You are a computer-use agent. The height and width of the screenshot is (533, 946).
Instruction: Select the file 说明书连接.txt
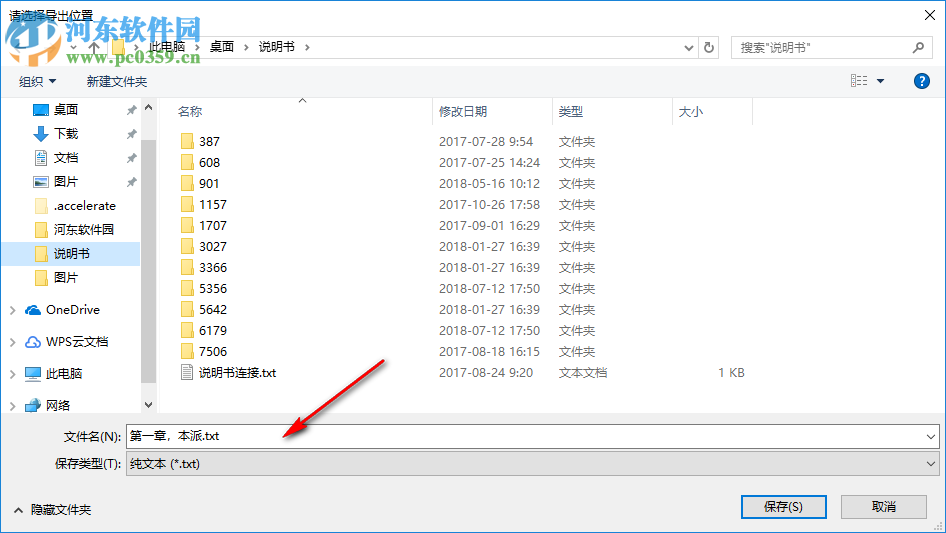point(238,373)
